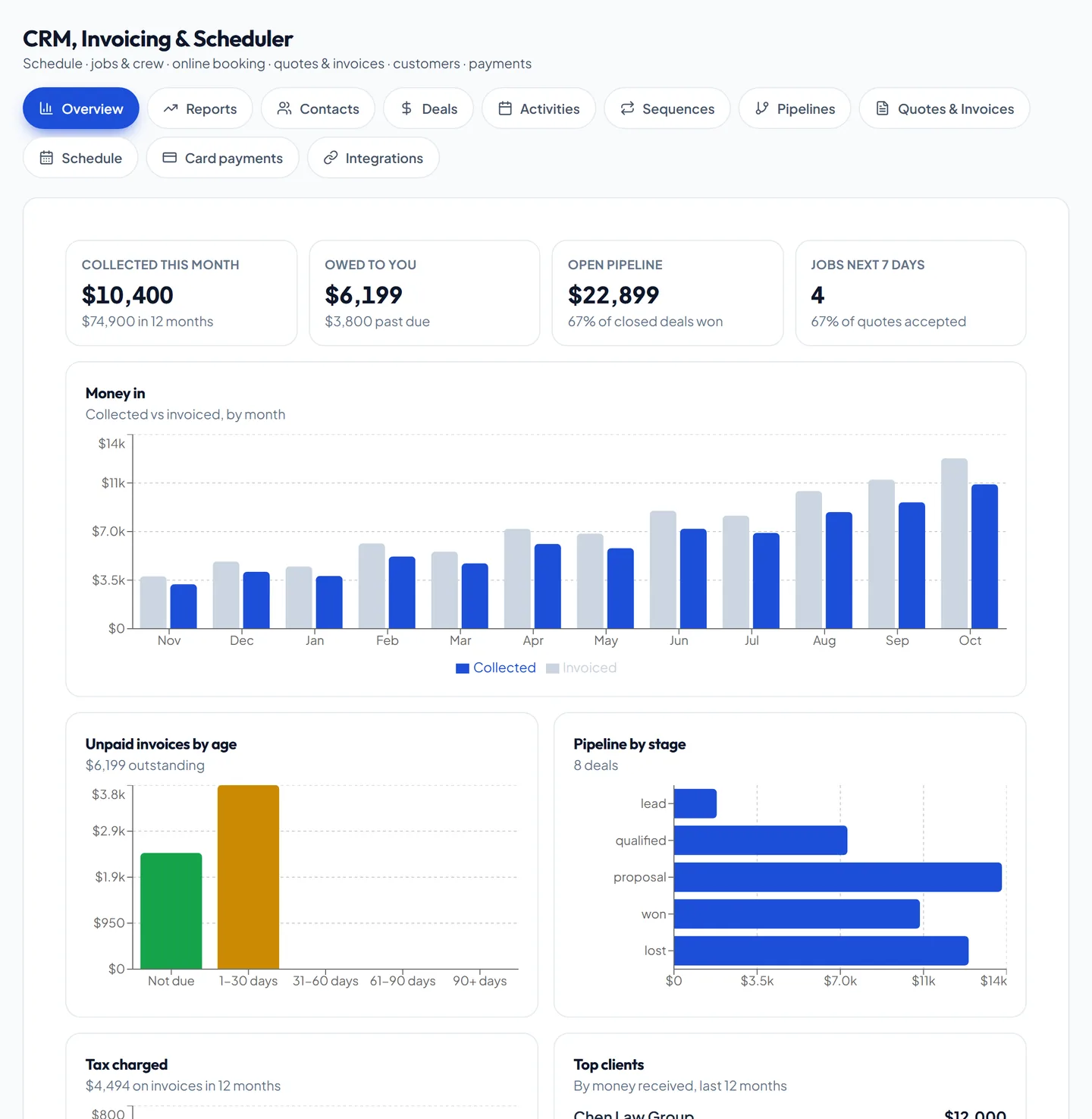The height and width of the screenshot is (1119, 1092).
Task: Go to the Contacts tab
Action: click(x=318, y=108)
